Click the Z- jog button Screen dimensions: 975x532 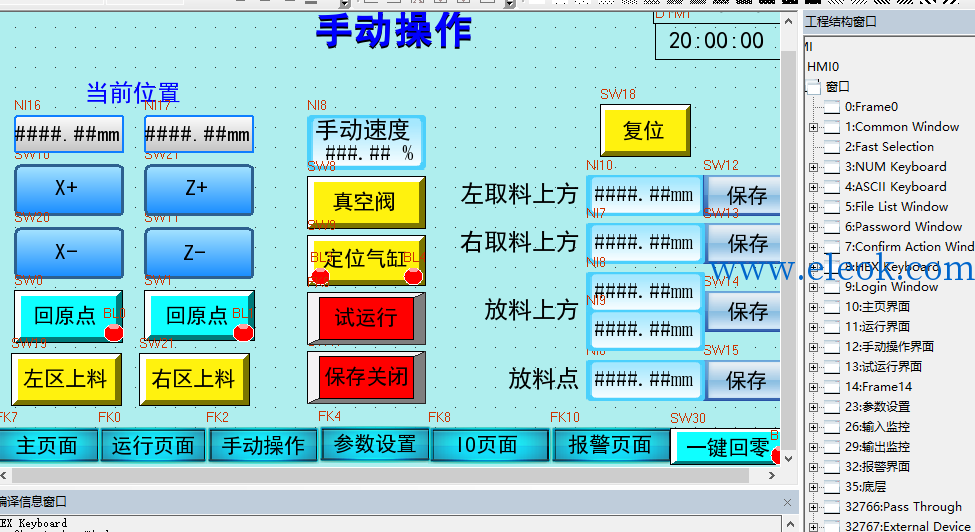point(199,253)
